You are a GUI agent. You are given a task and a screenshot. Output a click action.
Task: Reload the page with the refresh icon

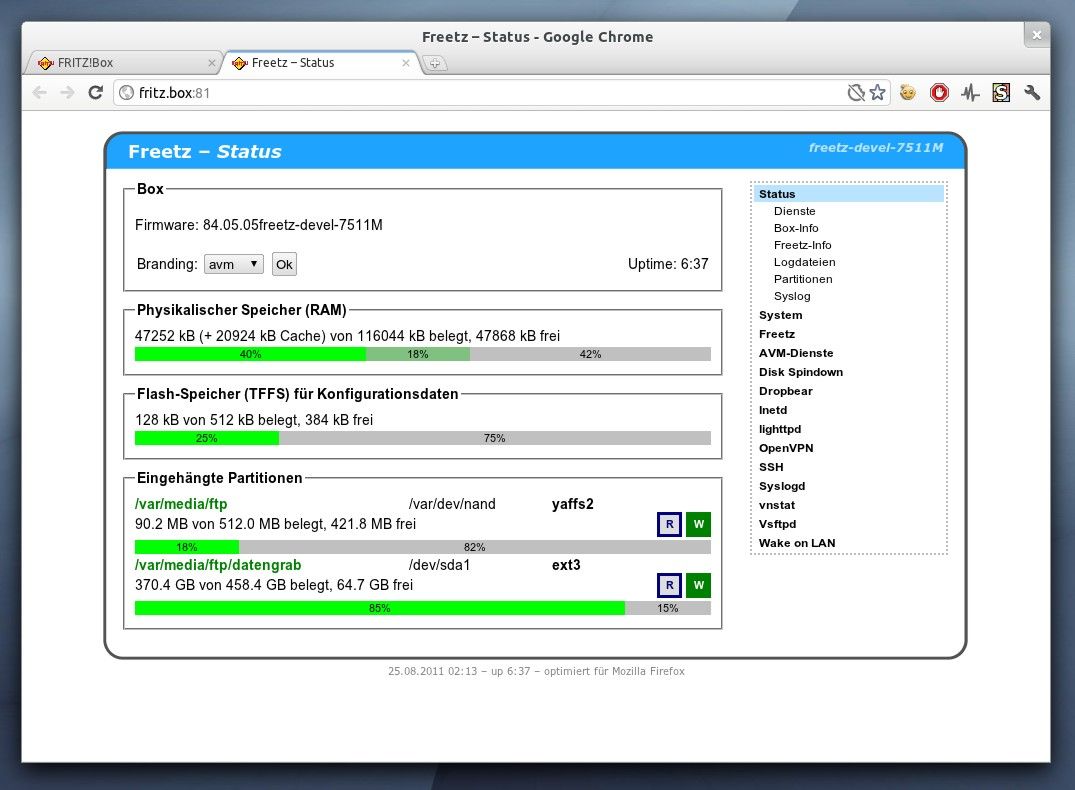(x=95, y=92)
